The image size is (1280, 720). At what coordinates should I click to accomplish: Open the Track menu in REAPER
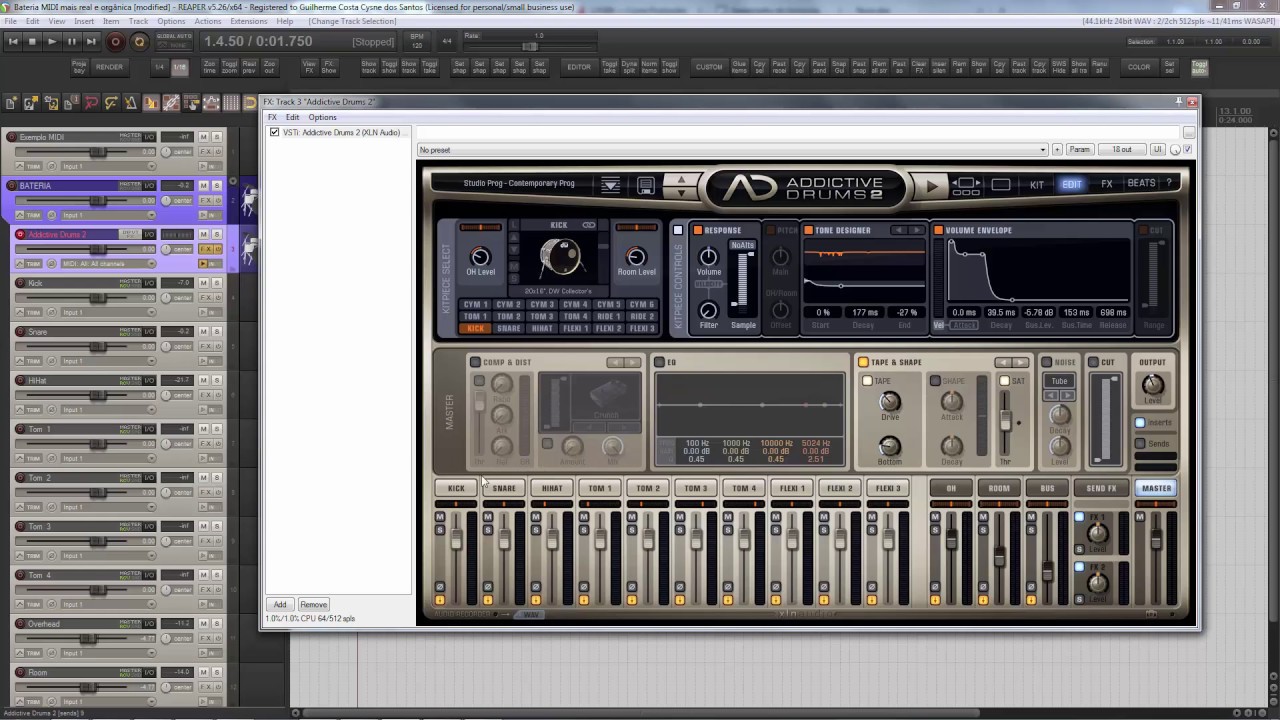tap(138, 21)
